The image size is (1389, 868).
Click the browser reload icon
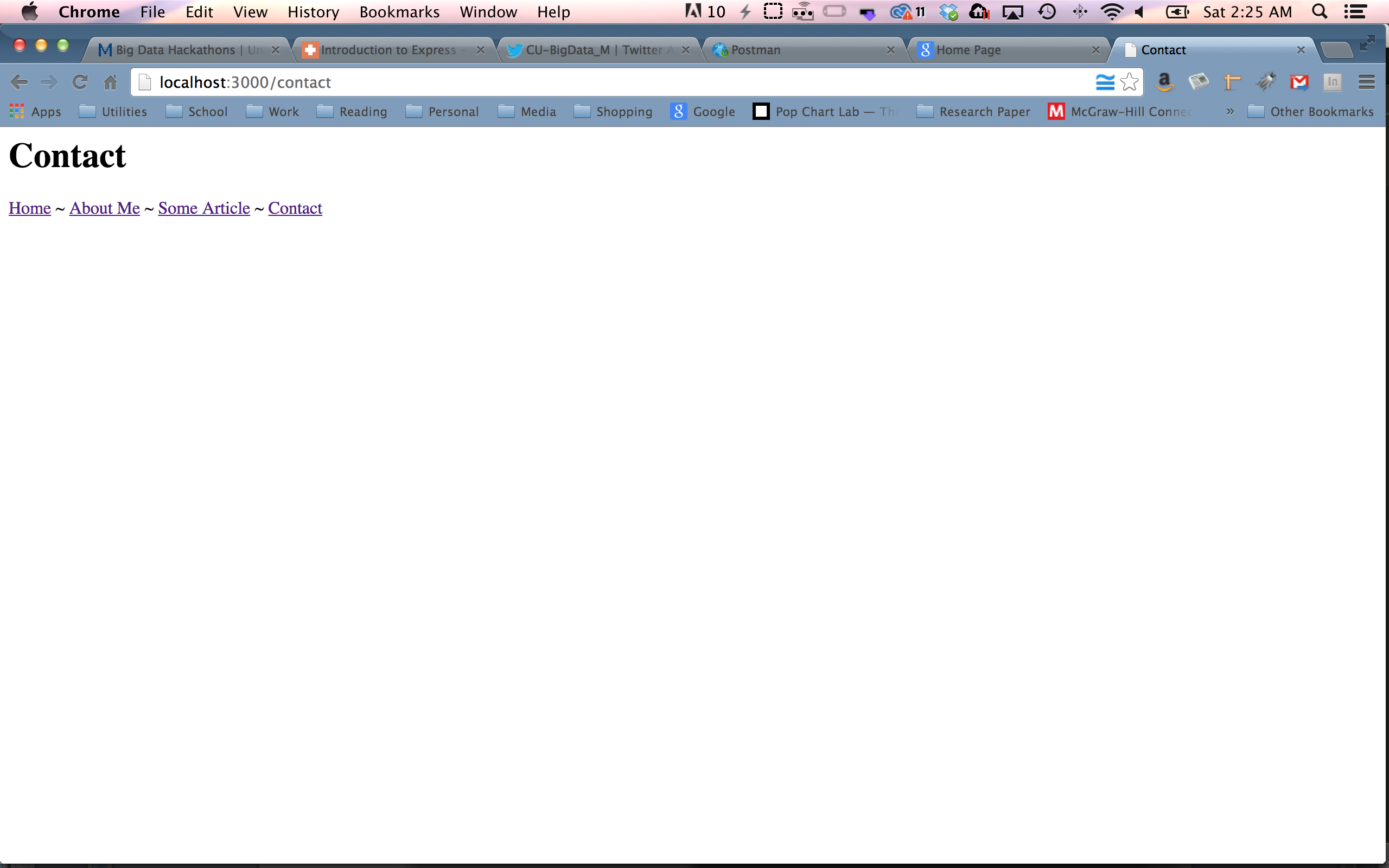click(x=79, y=82)
